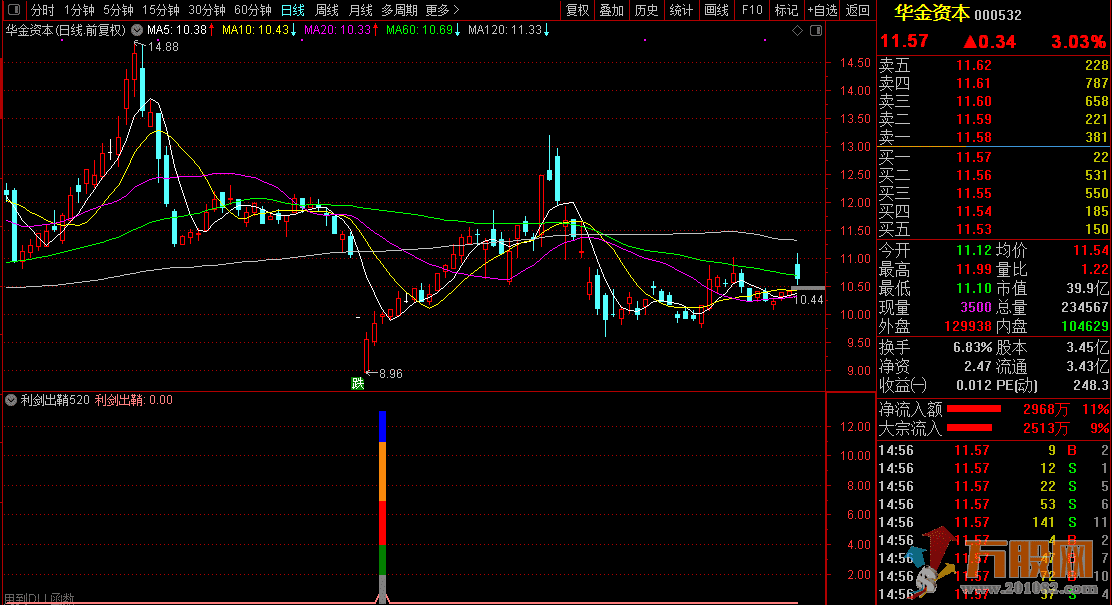This screenshot has height=605, width=1112.
Task: Select the 60分钟 period tab
Action: point(252,10)
